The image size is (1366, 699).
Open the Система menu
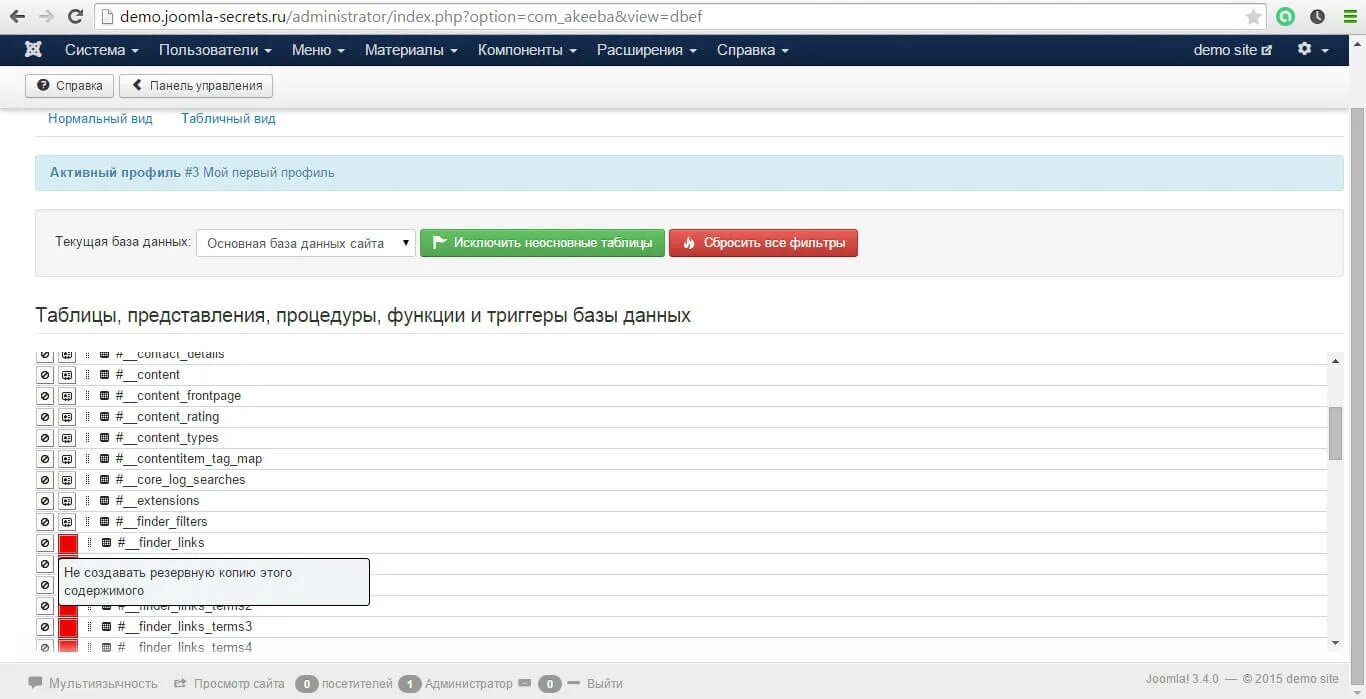point(100,49)
